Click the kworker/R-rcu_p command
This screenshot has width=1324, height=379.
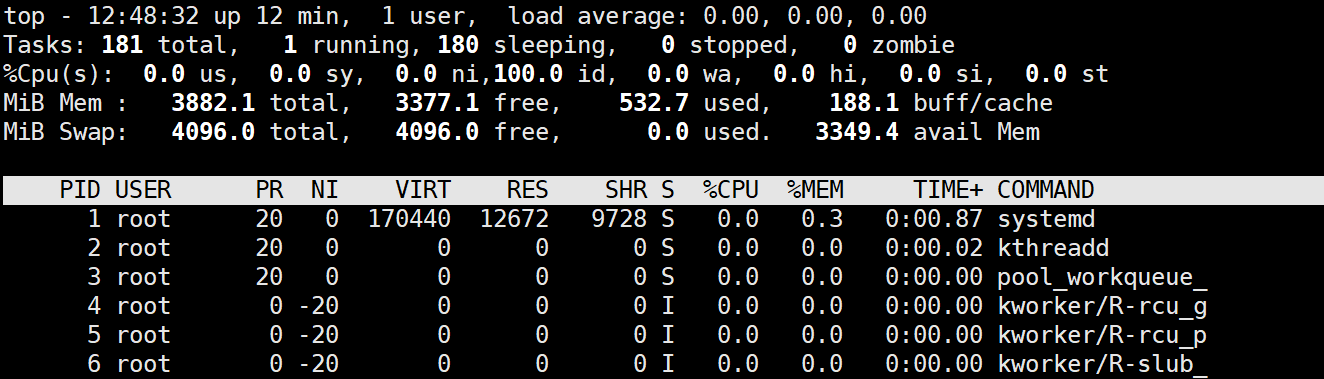(x=1102, y=335)
